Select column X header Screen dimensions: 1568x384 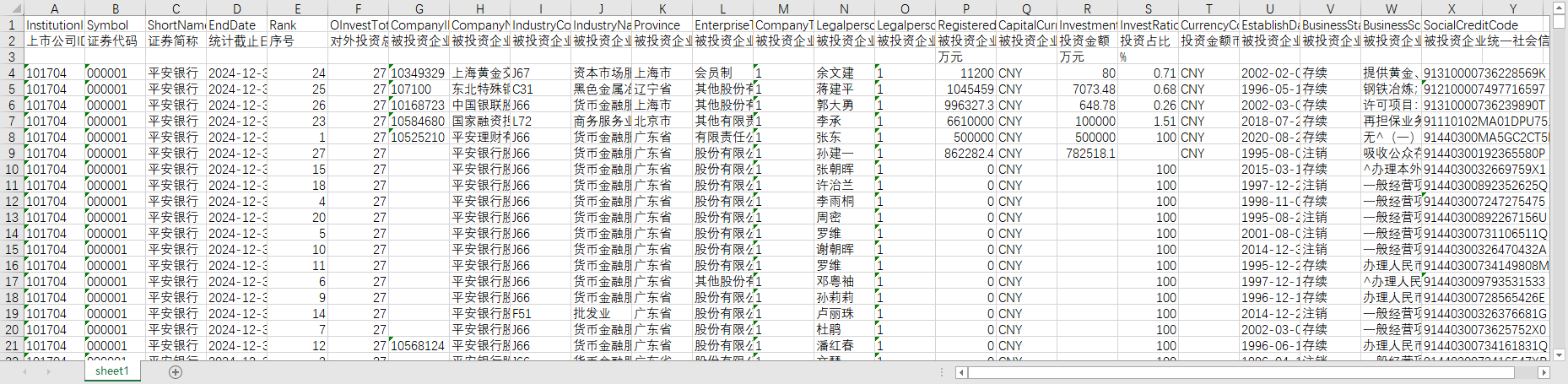(1452, 8)
